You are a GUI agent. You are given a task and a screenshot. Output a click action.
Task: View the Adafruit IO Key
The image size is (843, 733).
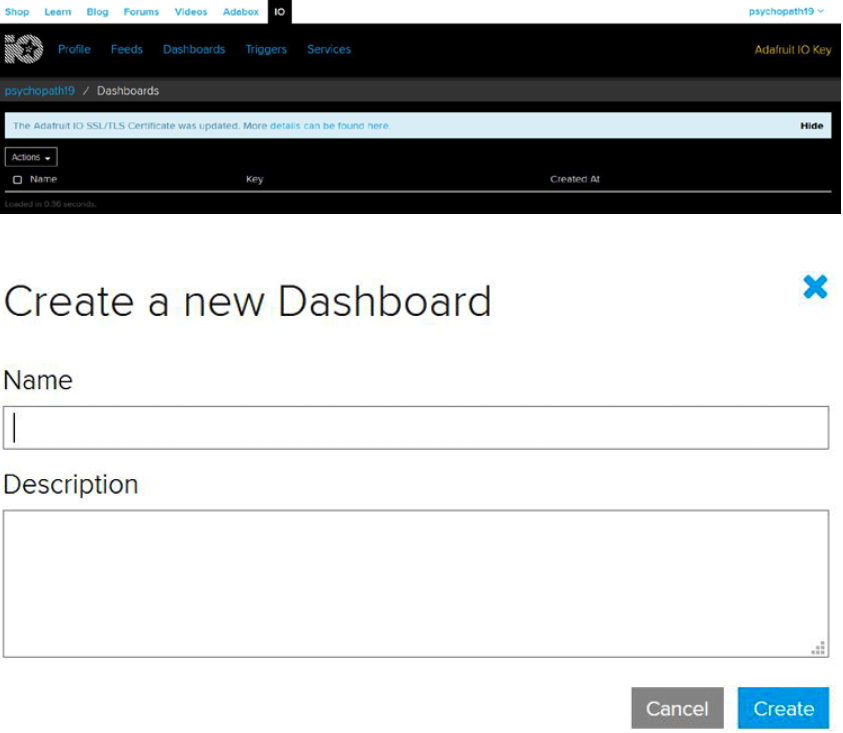(792, 50)
